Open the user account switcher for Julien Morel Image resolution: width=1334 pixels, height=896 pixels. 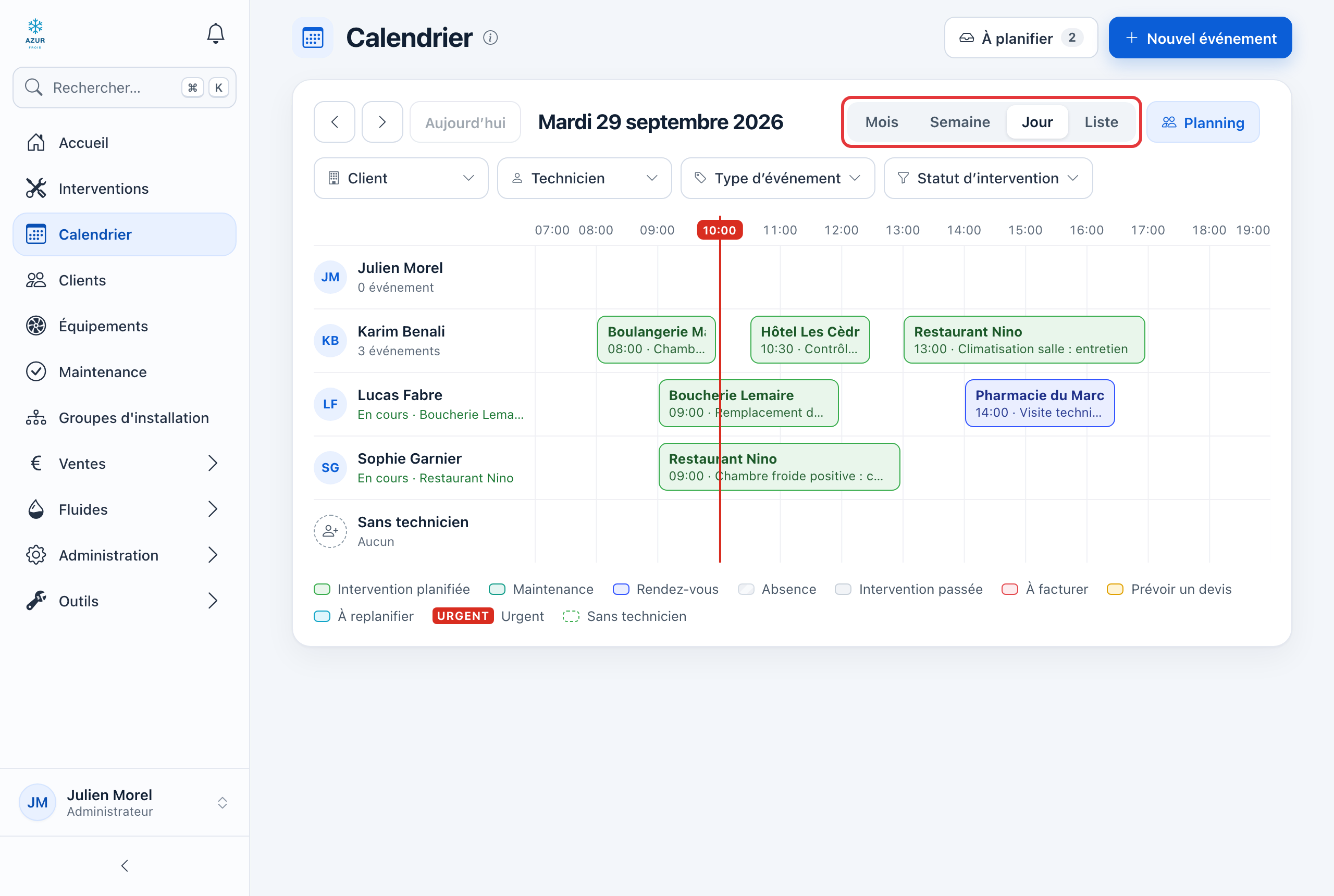[125, 802]
